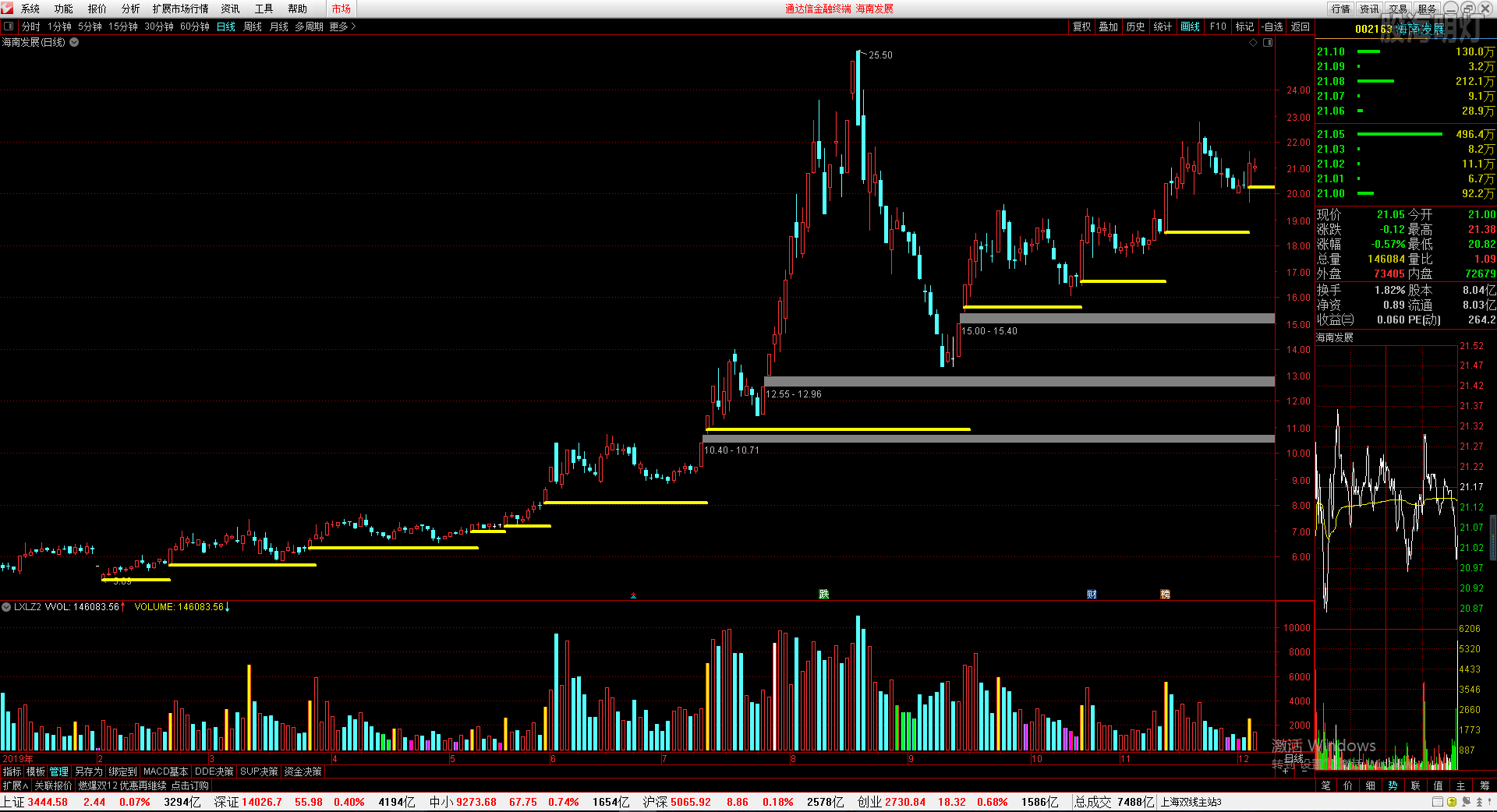Click the 复权 button
This screenshot has height=812, width=1497.
point(1082,26)
